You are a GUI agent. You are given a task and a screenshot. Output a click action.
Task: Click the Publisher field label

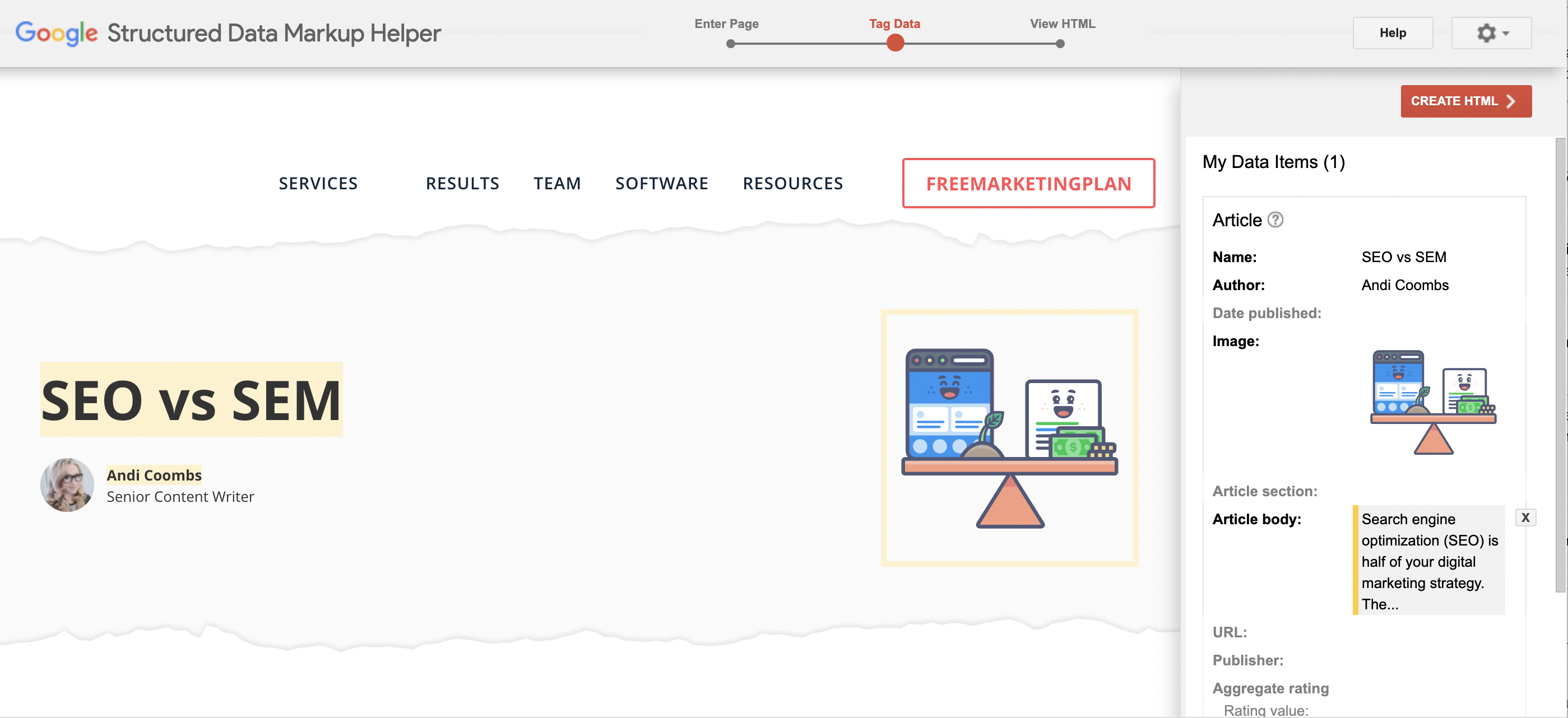point(1248,660)
